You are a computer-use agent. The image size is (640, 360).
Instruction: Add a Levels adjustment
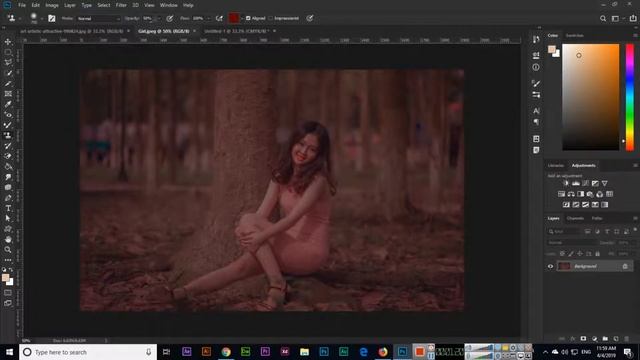(576, 183)
